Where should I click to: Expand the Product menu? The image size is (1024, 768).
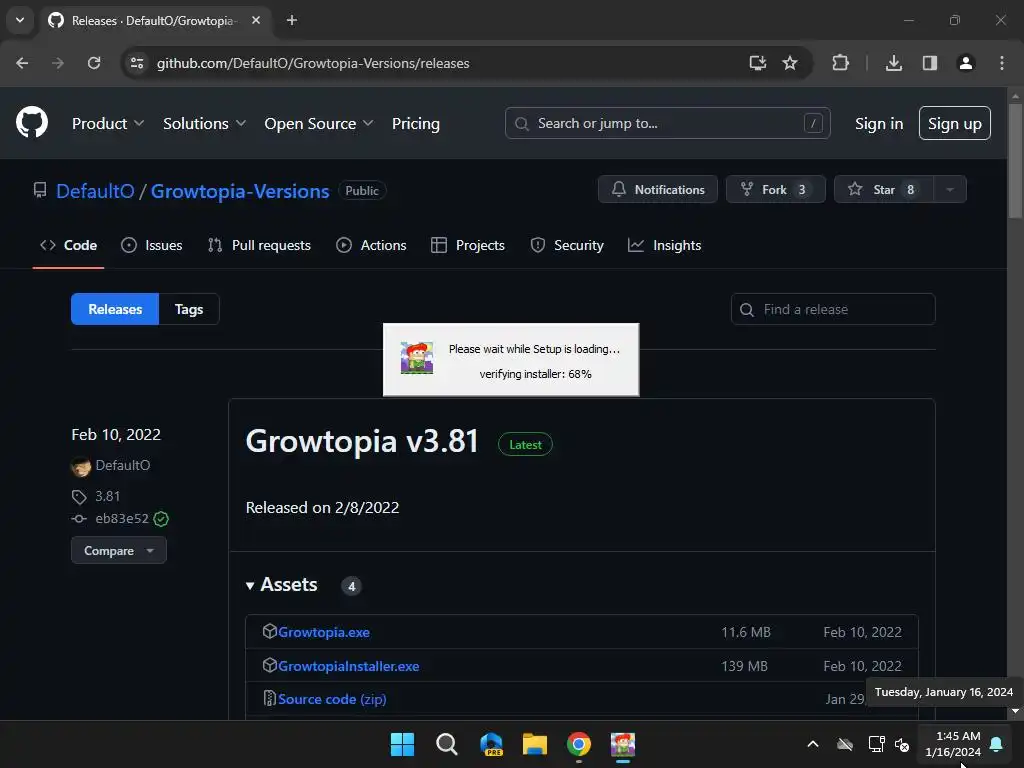click(108, 123)
